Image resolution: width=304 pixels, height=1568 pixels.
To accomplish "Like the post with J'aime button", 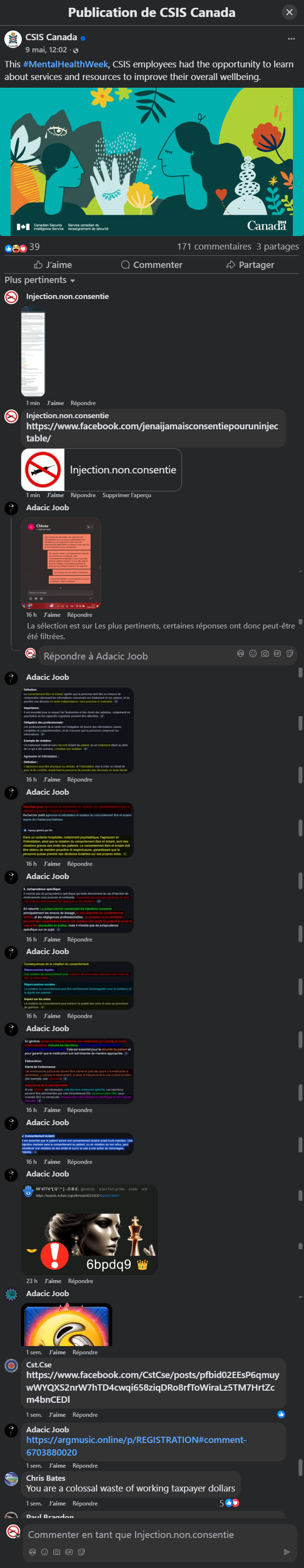I will point(53,265).
